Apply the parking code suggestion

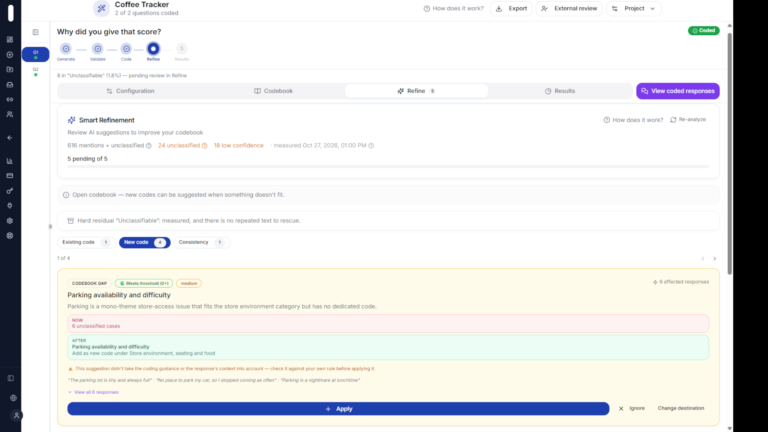click(x=338, y=409)
